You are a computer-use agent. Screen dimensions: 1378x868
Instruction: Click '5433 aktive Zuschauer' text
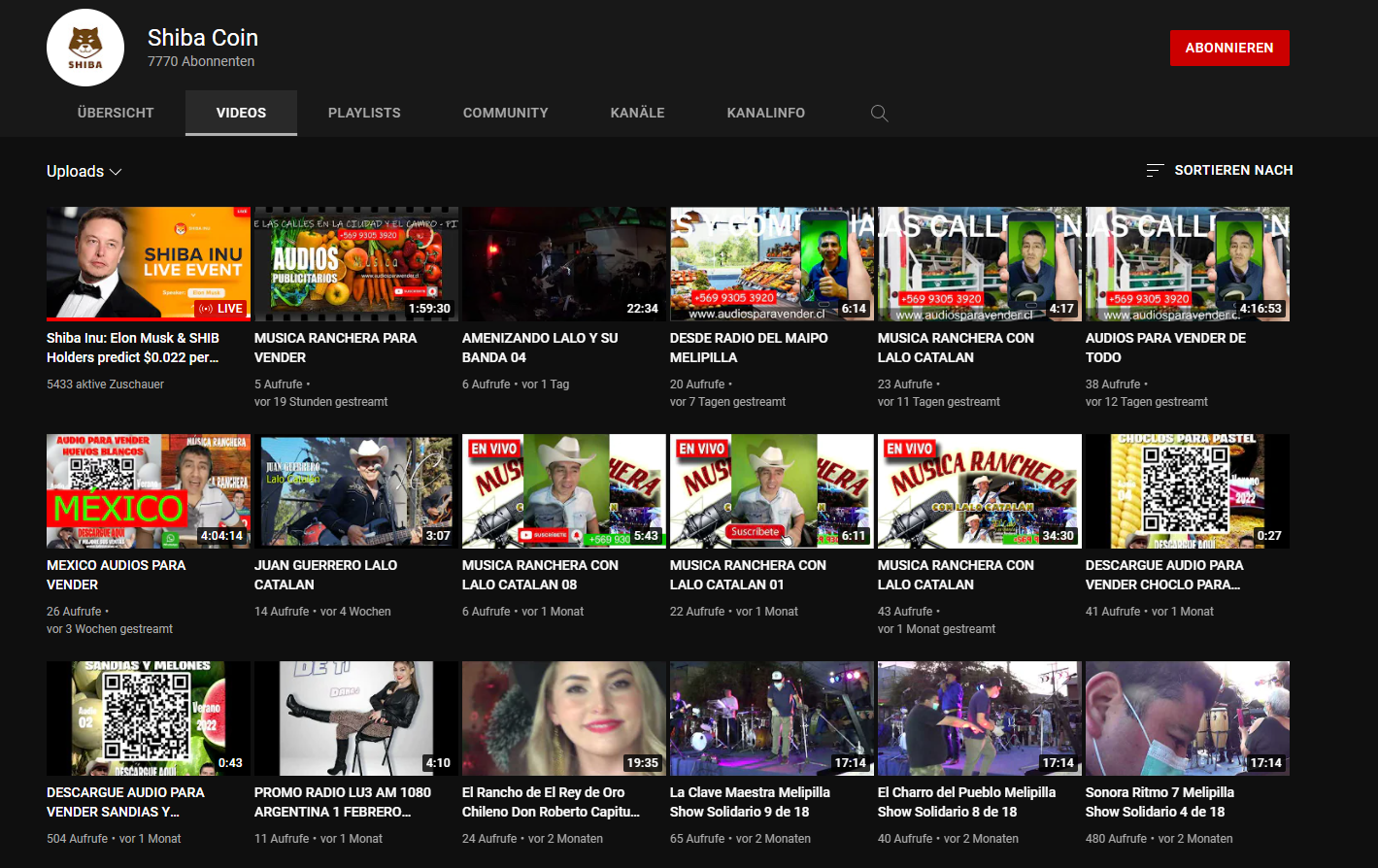(x=105, y=384)
